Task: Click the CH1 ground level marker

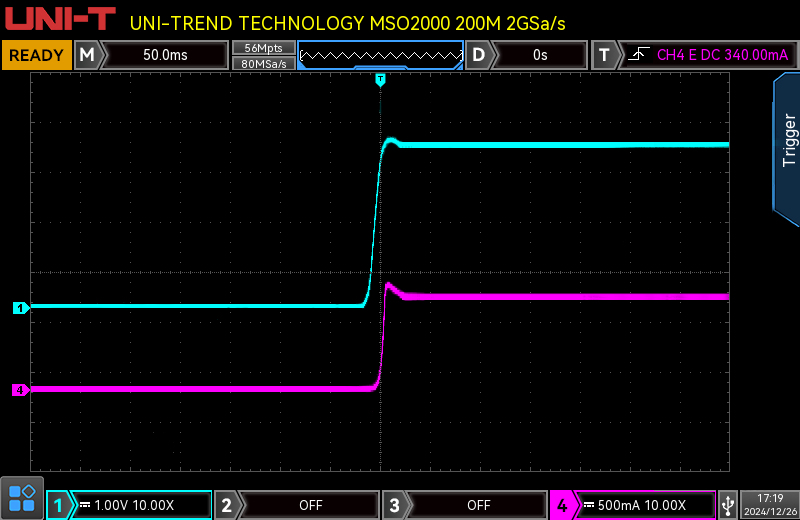Action: (19, 307)
